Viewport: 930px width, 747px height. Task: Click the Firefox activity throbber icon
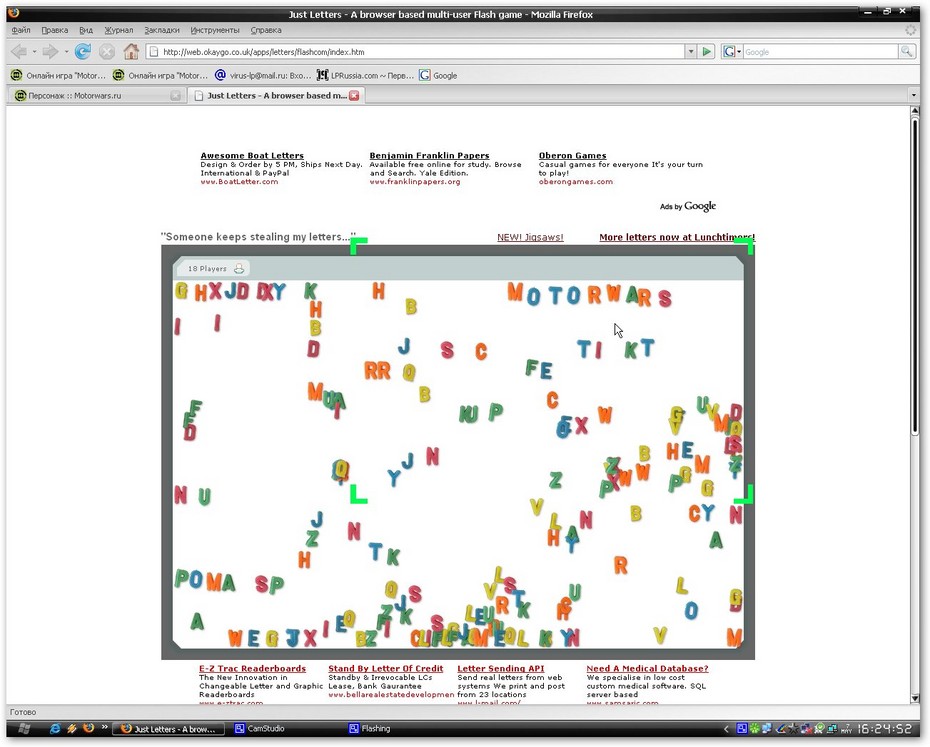click(x=910, y=30)
